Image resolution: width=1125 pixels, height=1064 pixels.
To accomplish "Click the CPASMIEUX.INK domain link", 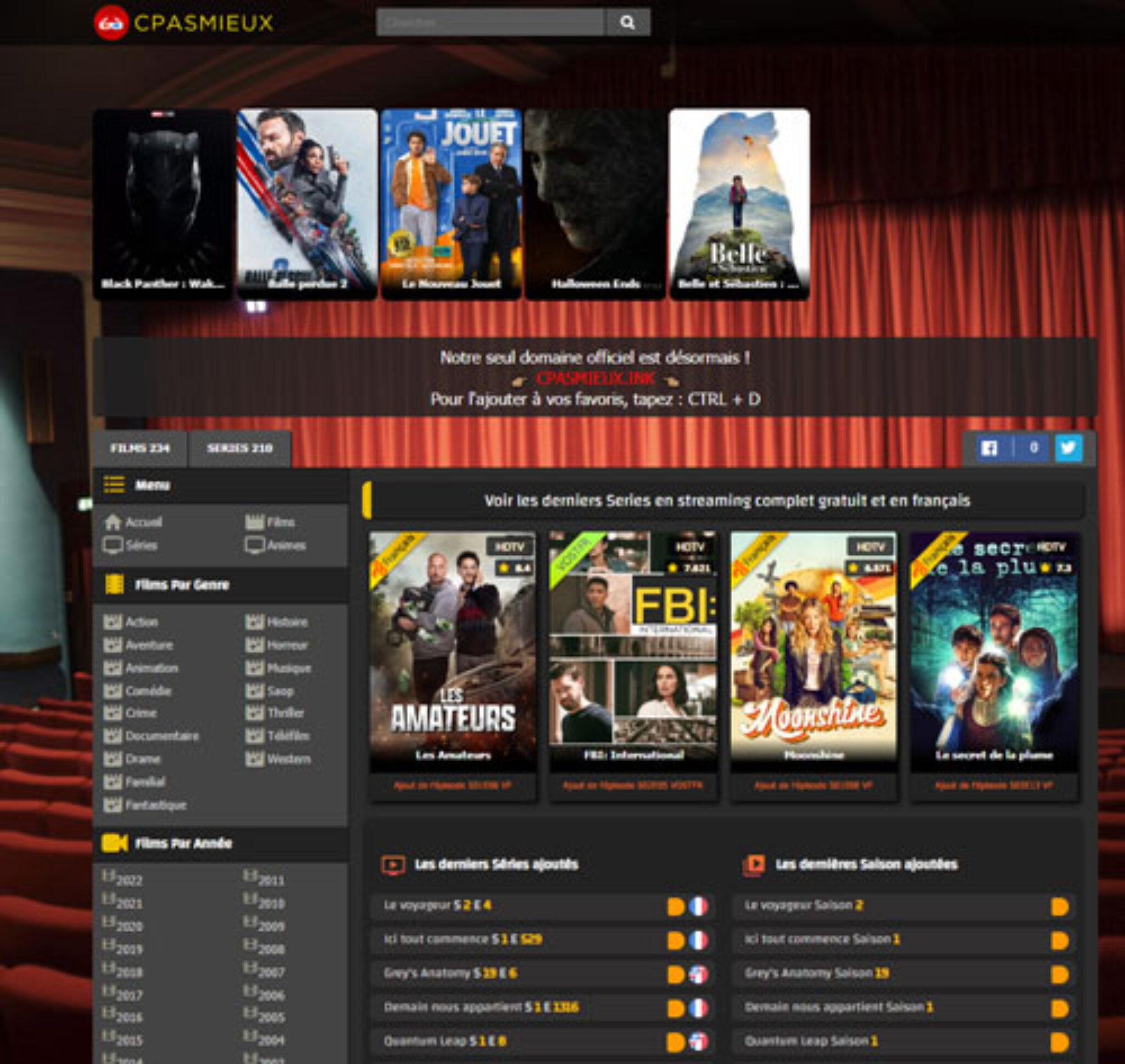I will click(x=595, y=378).
